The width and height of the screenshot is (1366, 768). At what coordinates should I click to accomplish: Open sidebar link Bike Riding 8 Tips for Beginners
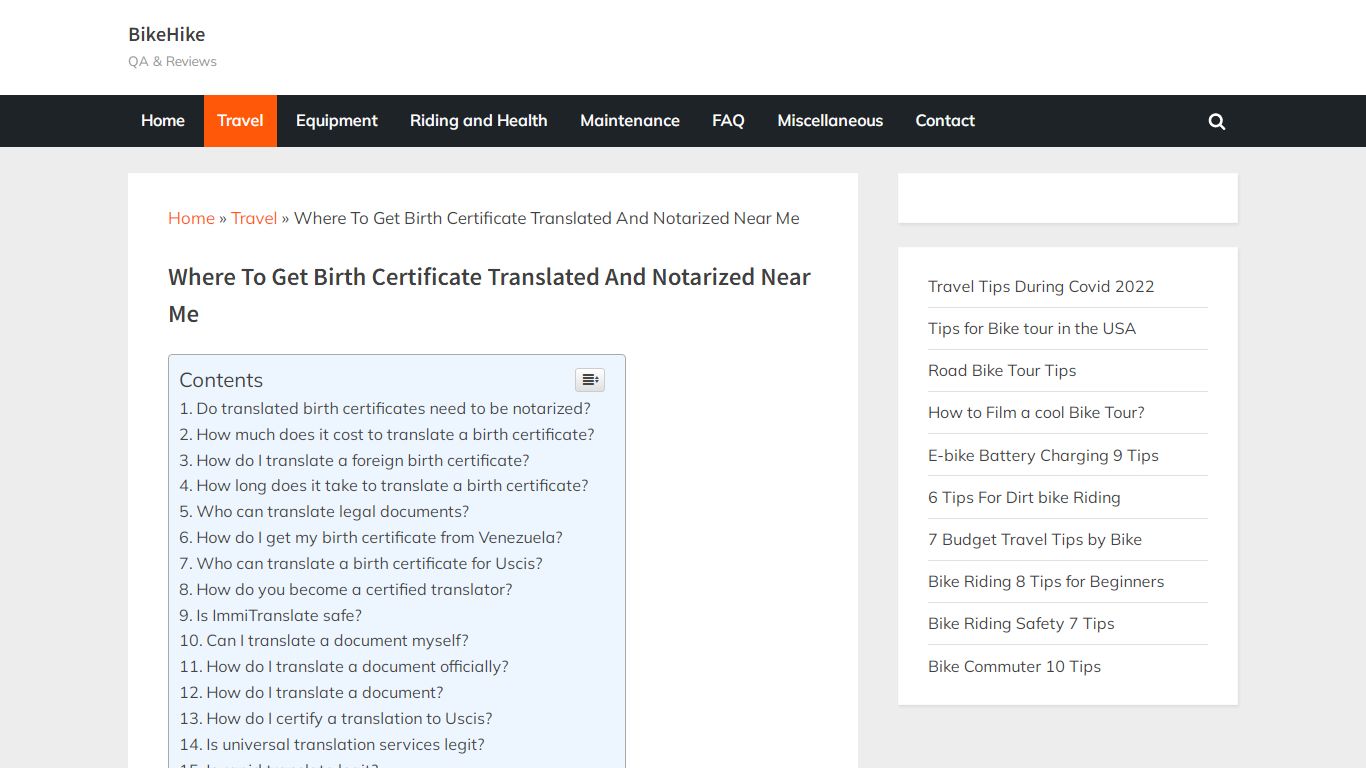coord(1046,581)
